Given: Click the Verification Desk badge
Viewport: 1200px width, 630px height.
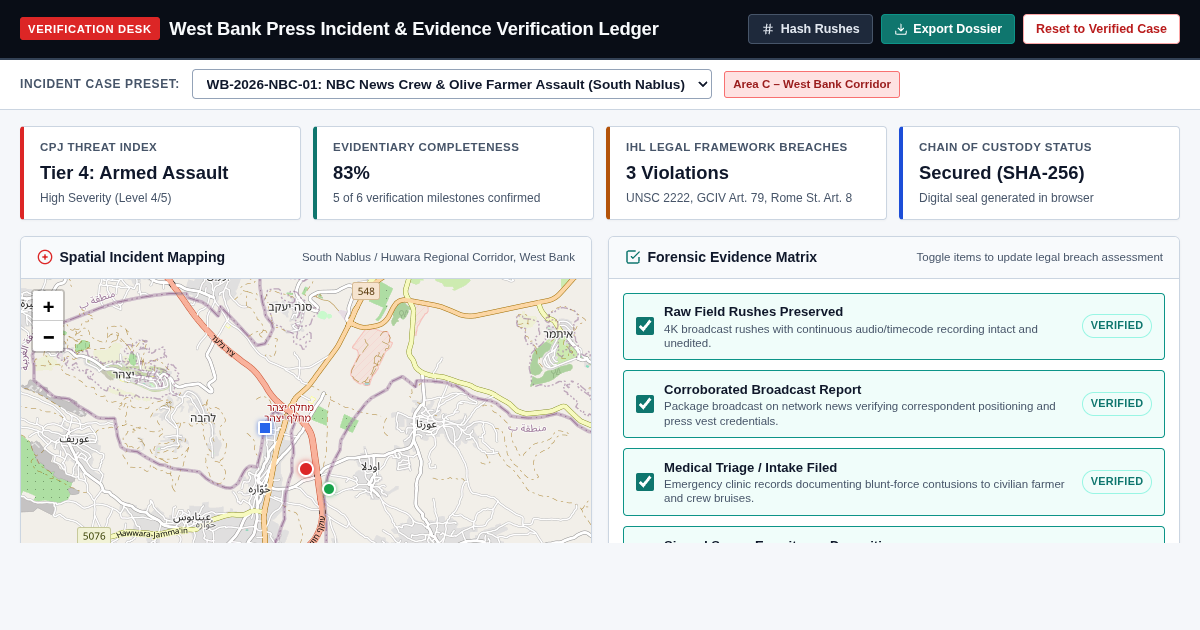Looking at the screenshot, I should coord(90,29).
